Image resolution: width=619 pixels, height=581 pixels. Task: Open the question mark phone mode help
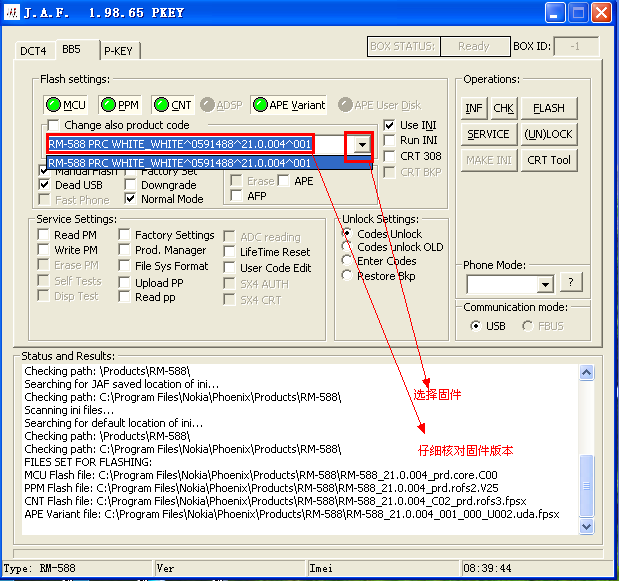(570, 282)
